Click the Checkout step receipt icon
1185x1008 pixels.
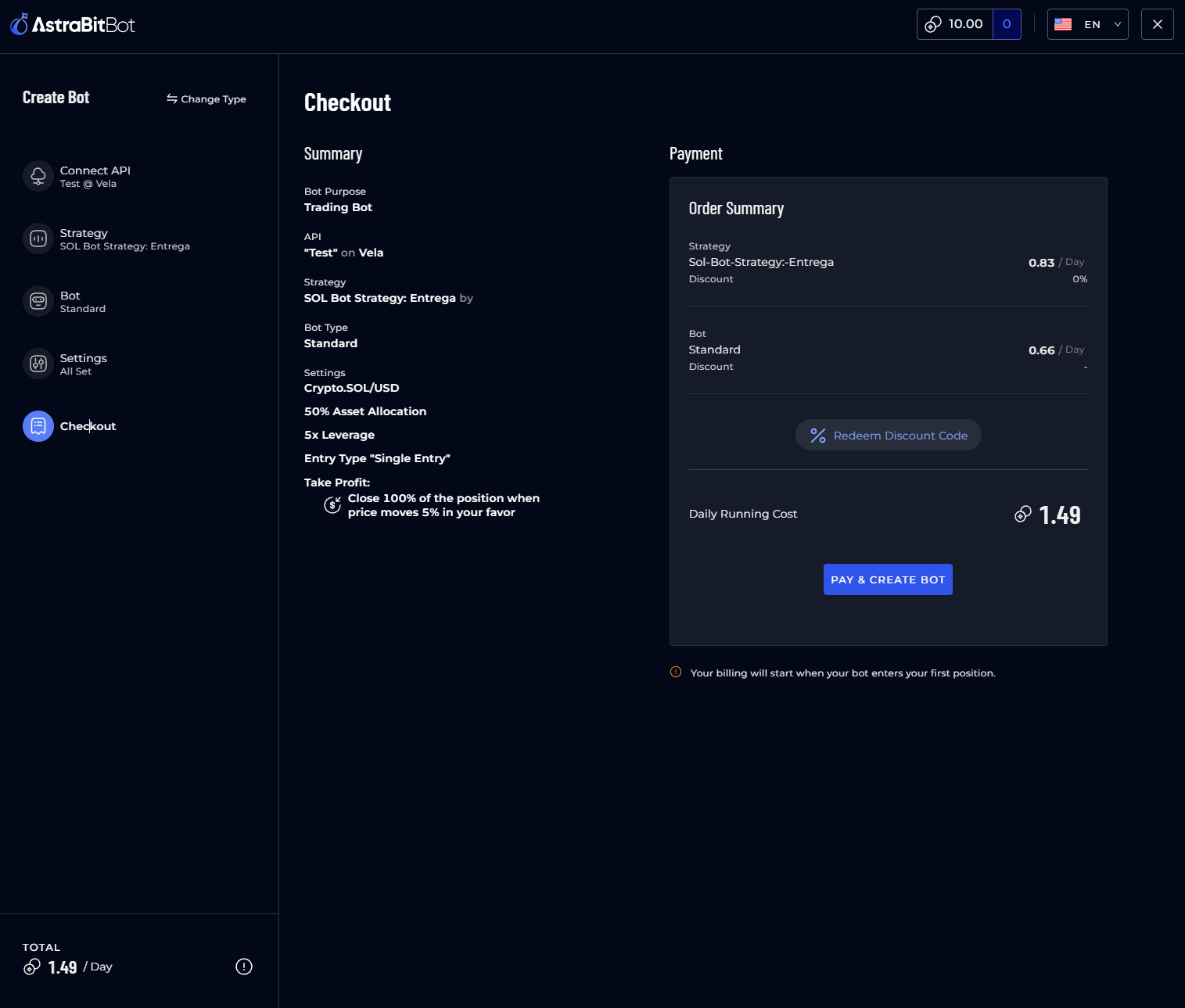pyautogui.click(x=38, y=426)
